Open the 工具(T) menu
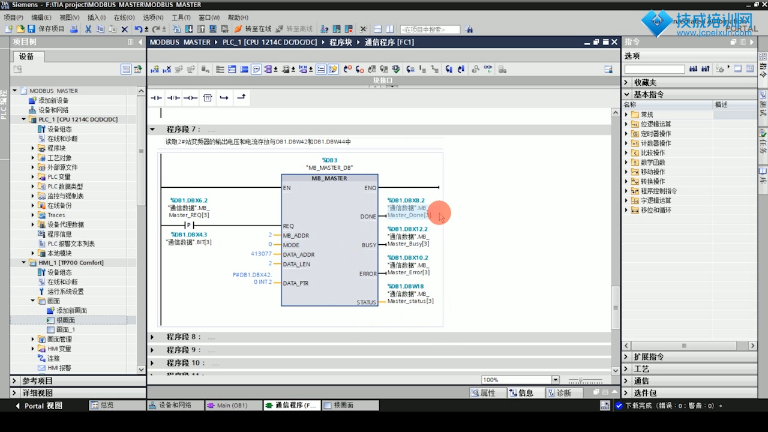This screenshot has height=432, width=768. tap(181, 17)
